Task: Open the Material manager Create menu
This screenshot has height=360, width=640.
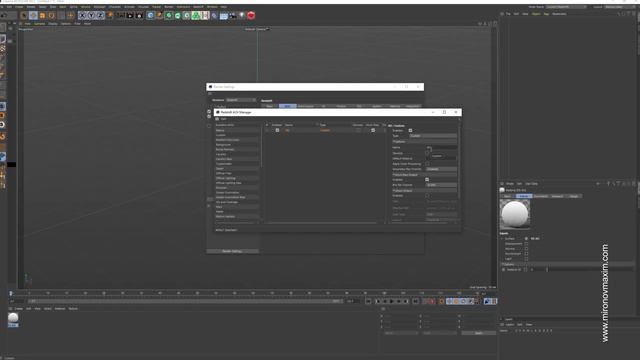Action: pyautogui.click(x=19, y=309)
